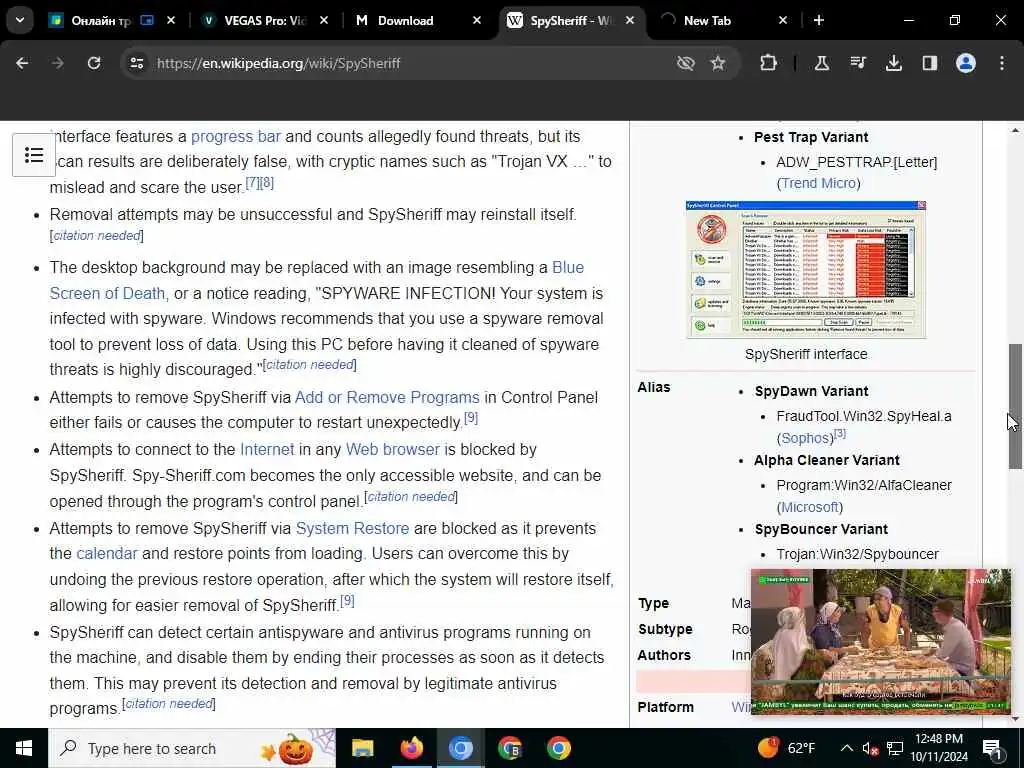
Task: Click the muted volume tray icon
Action: [870, 748]
